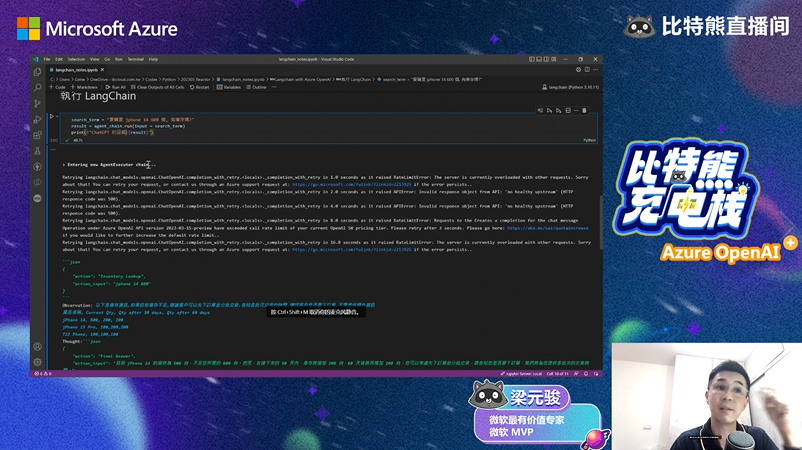Open the Testing flask view
The height and width of the screenshot is (450, 802).
37,151
